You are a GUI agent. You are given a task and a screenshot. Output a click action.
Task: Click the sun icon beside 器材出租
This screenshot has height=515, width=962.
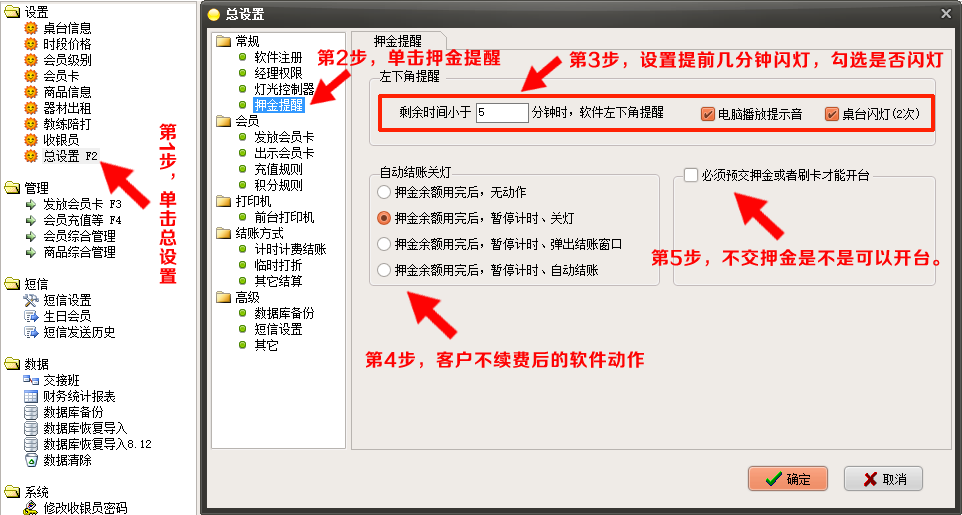(30, 107)
